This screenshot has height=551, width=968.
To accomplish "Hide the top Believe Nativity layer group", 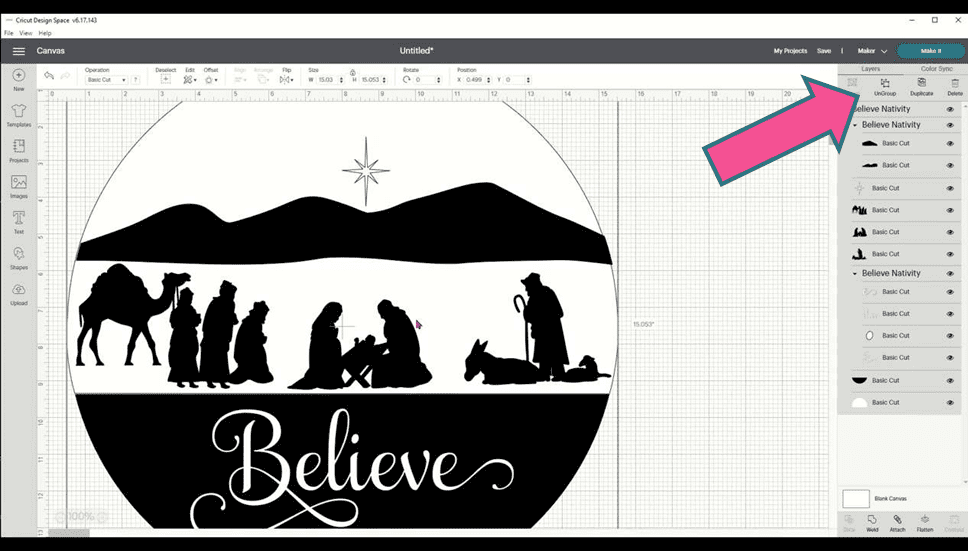I will (950, 109).
